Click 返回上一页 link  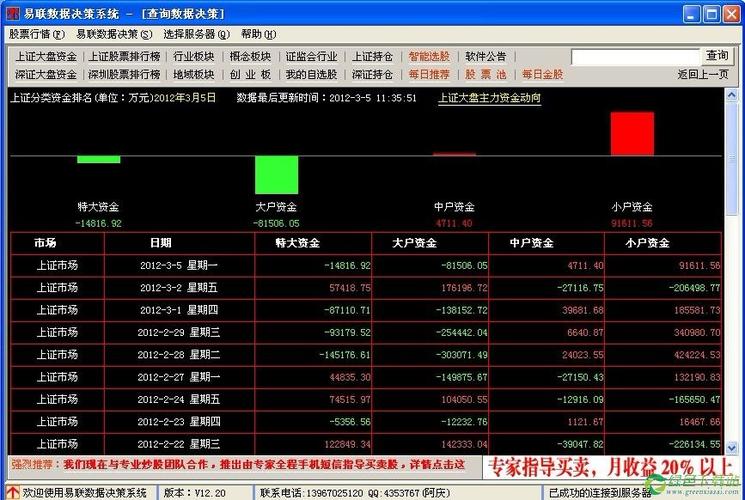coord(703,75)
